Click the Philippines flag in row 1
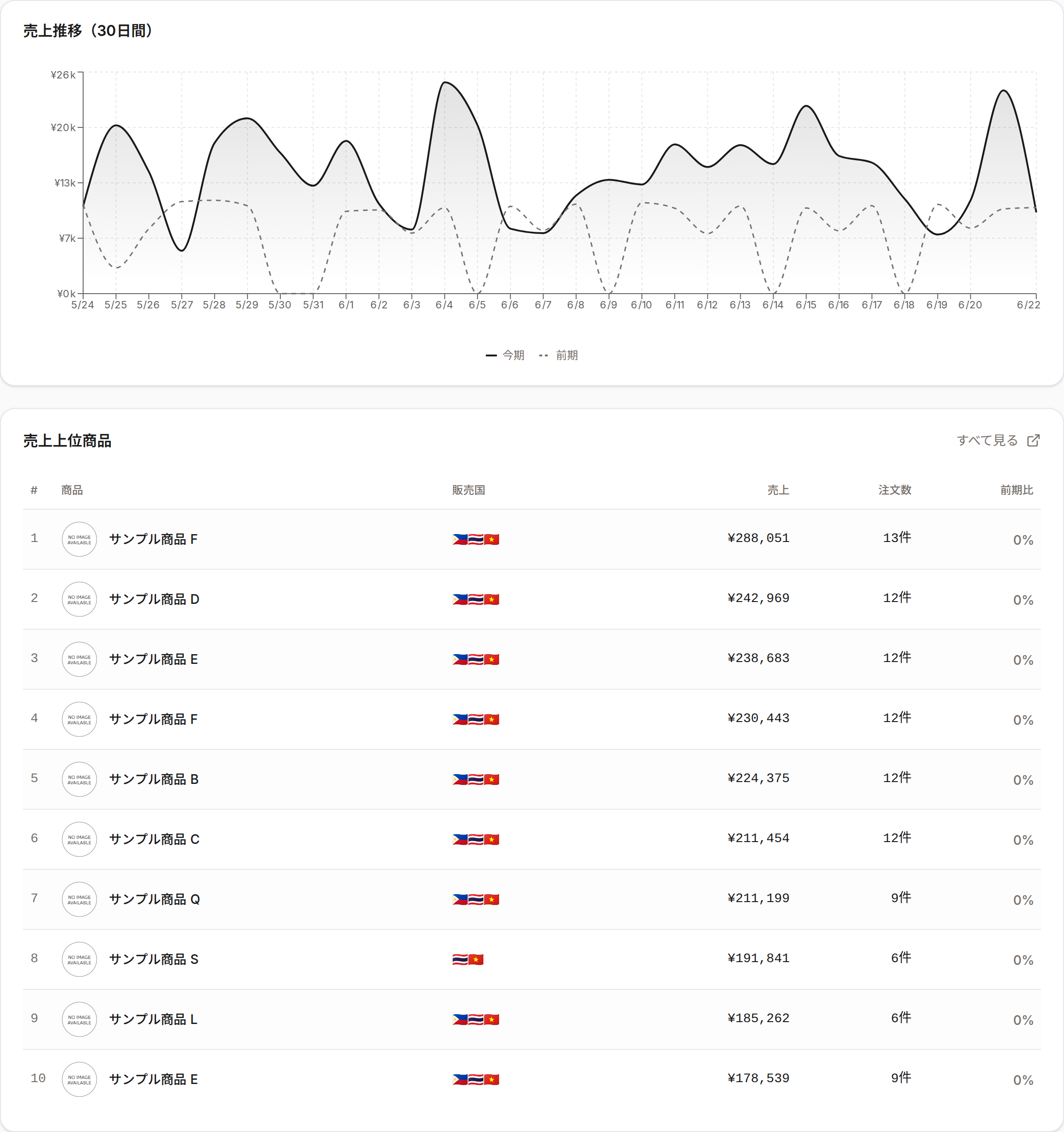 (x=460, y=539)
